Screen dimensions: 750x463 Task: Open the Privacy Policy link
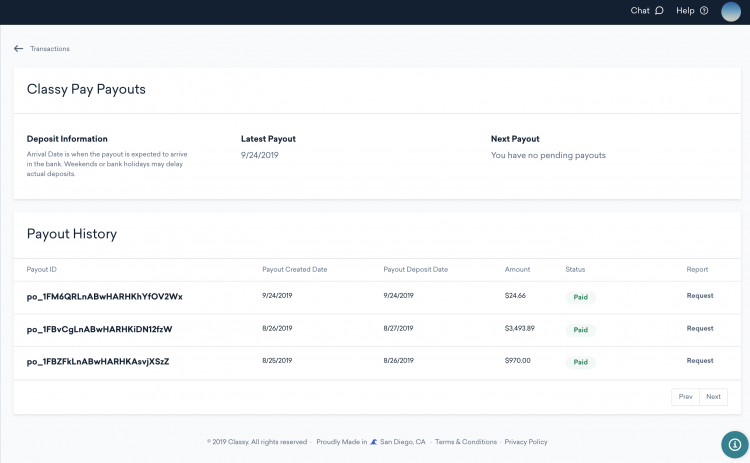pyautogui.click(x=526, y=442)
